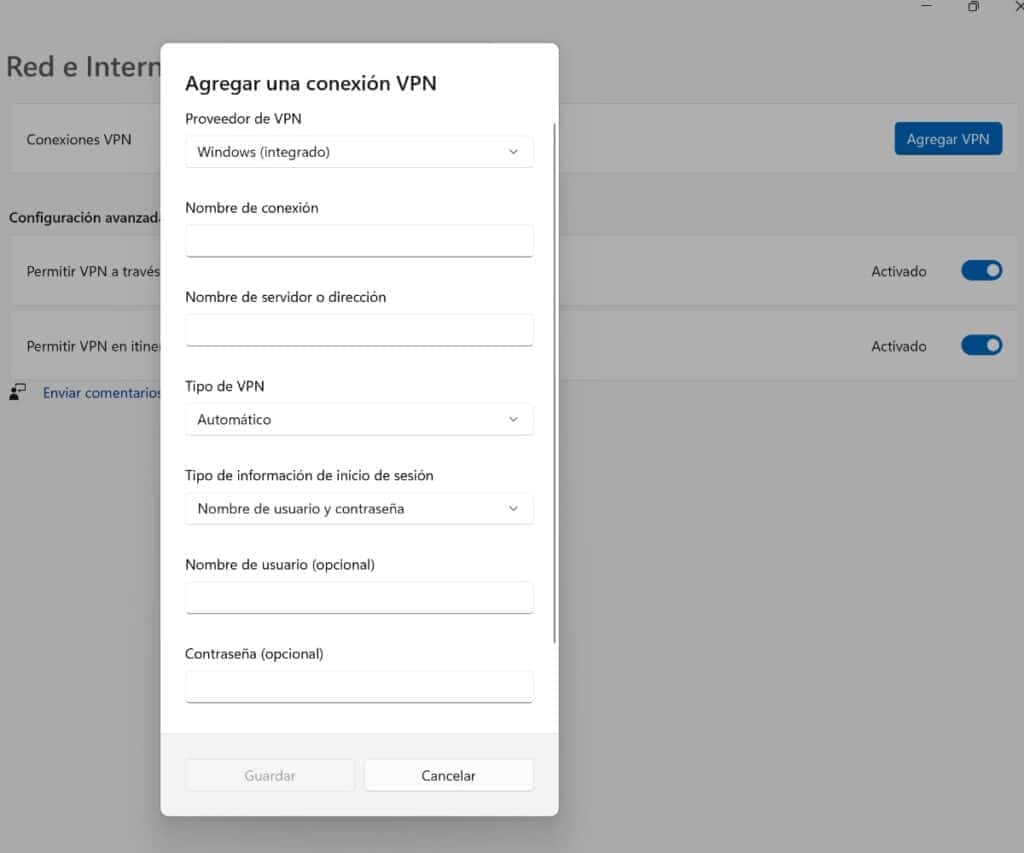Toggle the Permitir VPN a través switch
Viewport: 1024px width, 853px height.
pyautogui.click(x=982, y=270)
